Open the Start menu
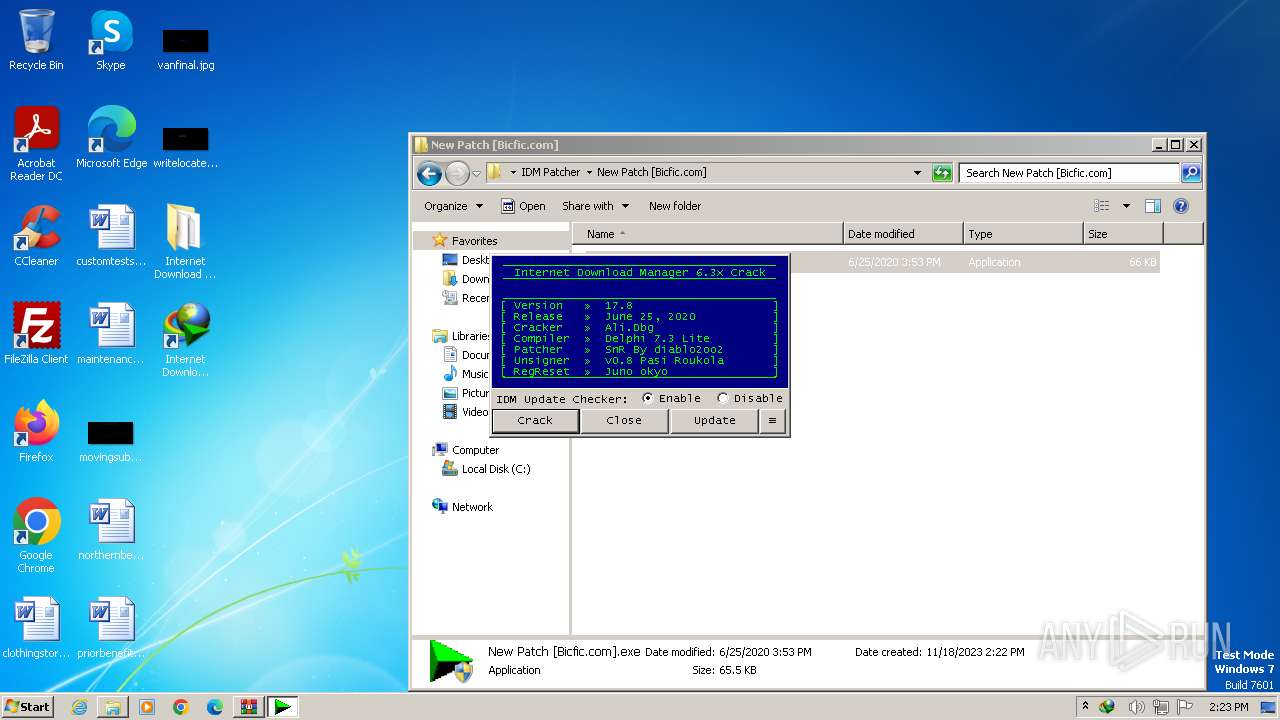This screenshot has height=720, width=1280. [28, 707]
